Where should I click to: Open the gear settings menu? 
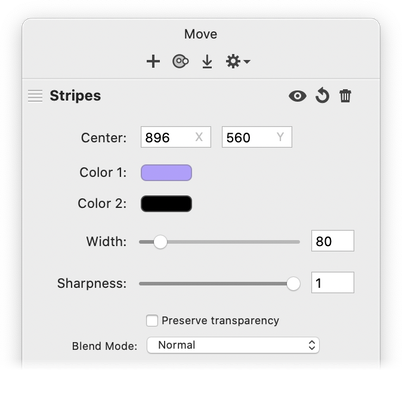coord(233,62)
